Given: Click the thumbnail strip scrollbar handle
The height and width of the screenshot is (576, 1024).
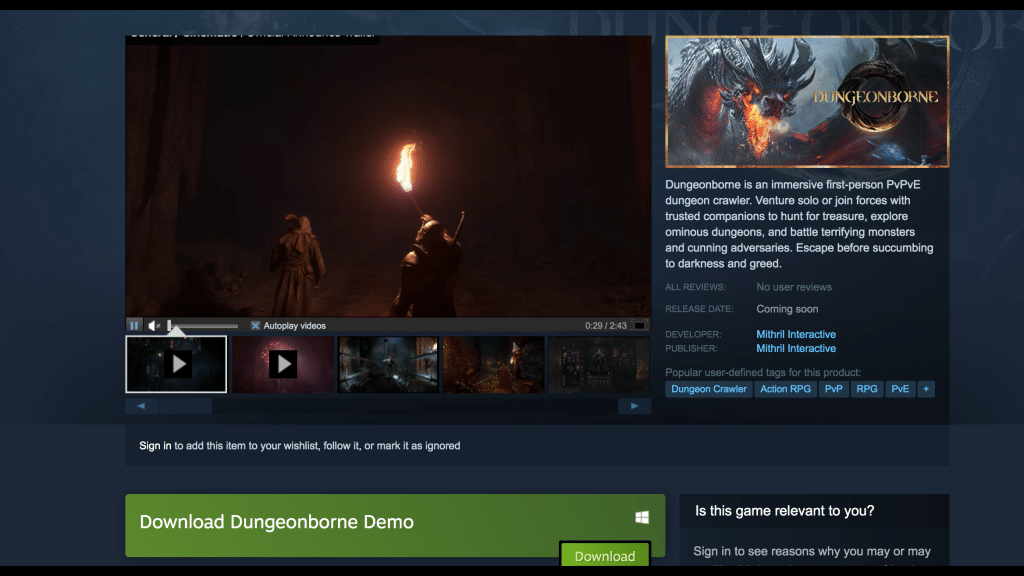Looking at the screenshot, I should [186, 406].
